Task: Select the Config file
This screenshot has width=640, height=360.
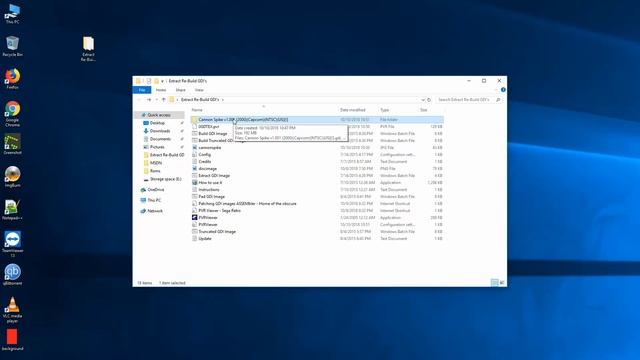Action: tap(204, 155)
